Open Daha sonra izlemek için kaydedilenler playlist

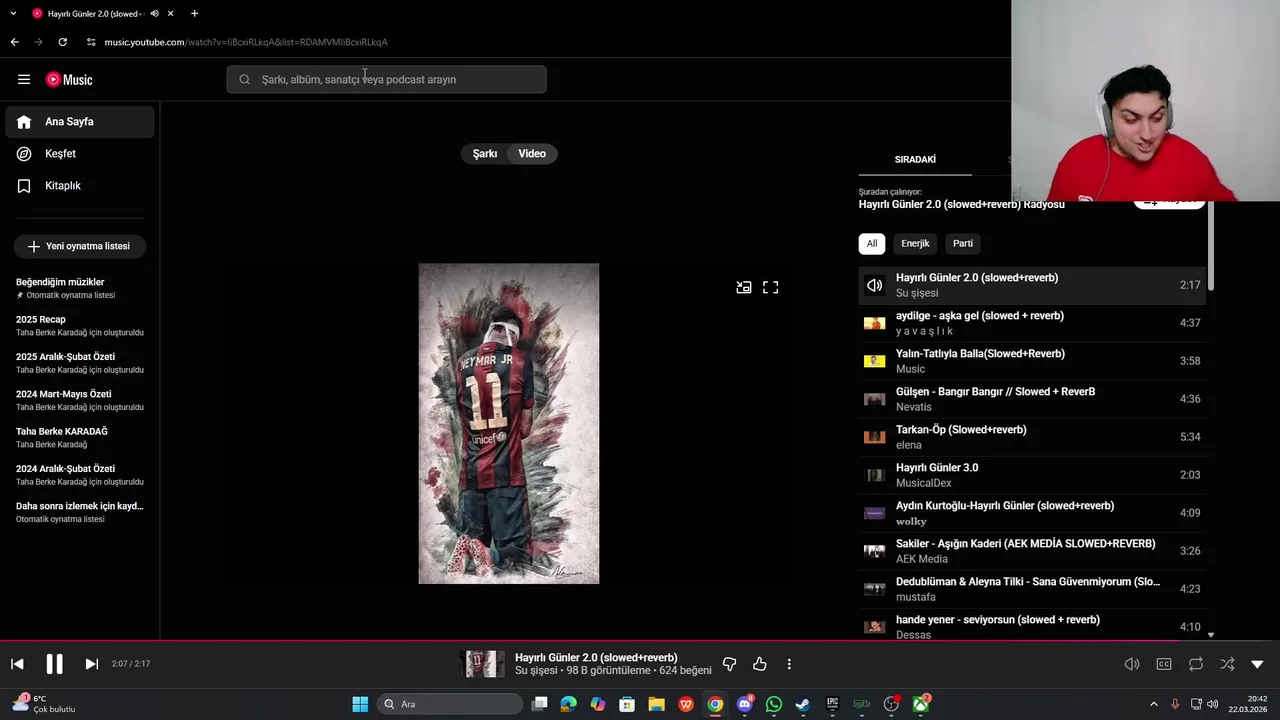pyautogui.click(x=80, y=512)
